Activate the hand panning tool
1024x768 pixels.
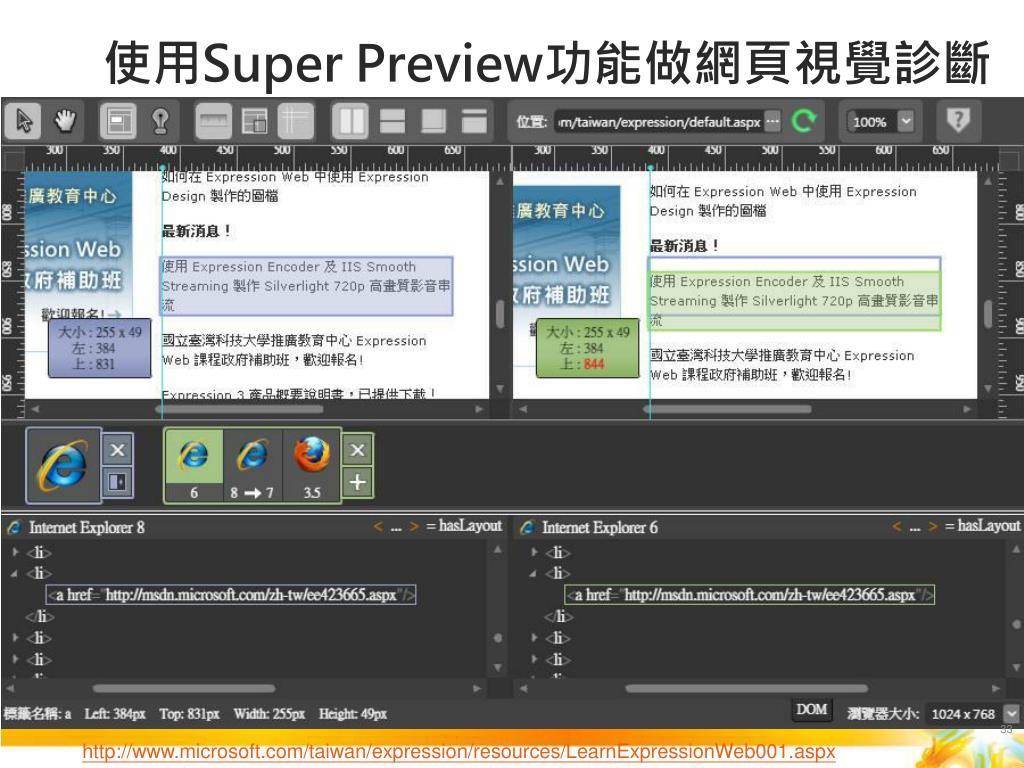(x=65, y=121)
